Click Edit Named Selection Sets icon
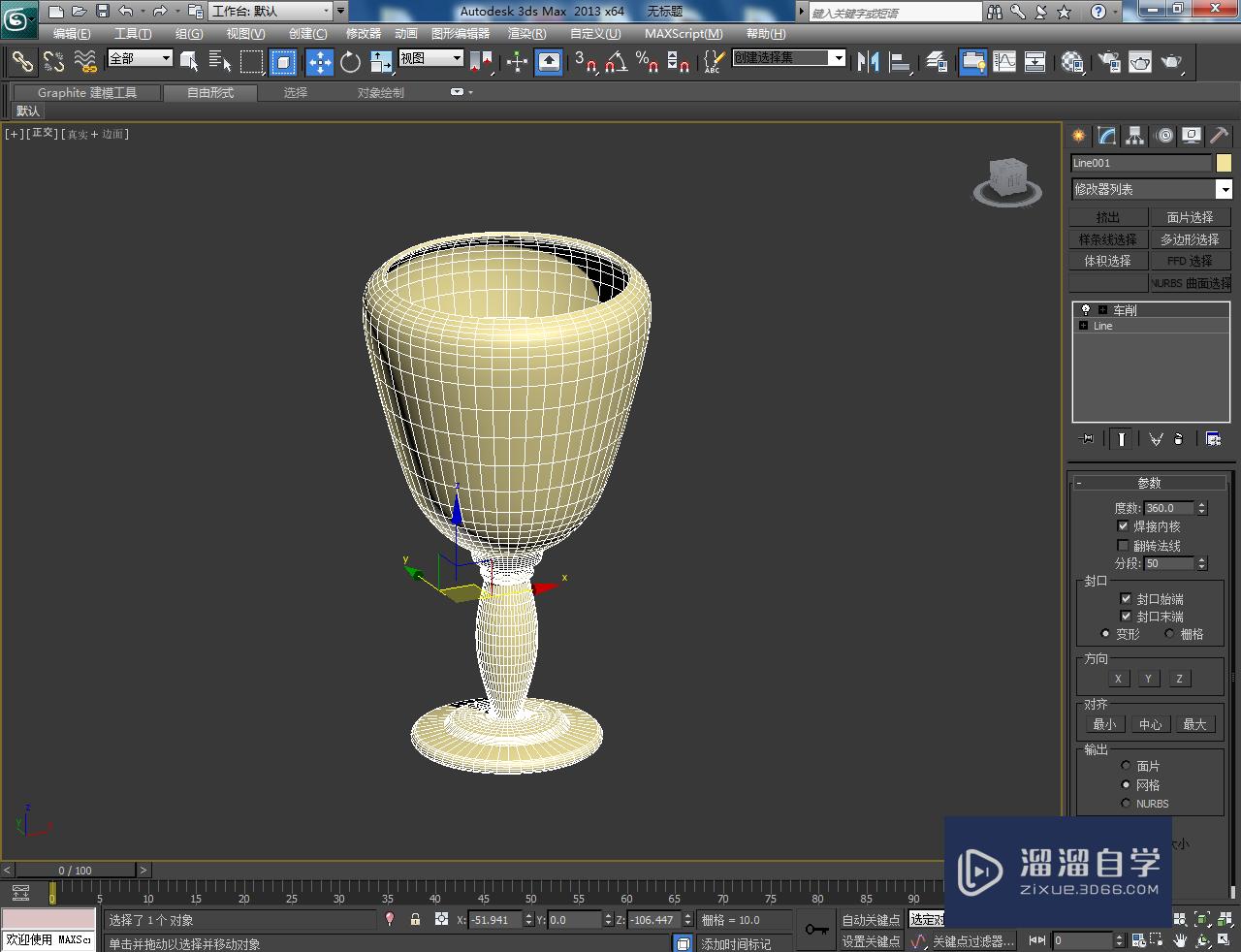Screen dimensions: 1241x952 pos(714,62)
